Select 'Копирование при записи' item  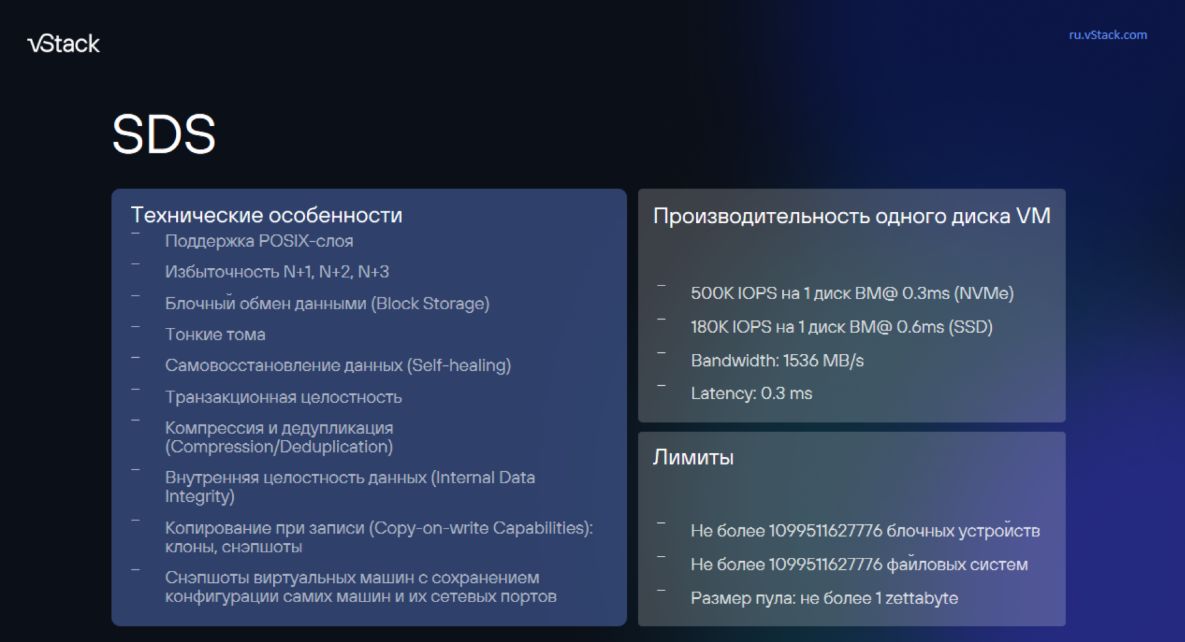point(379,537)
